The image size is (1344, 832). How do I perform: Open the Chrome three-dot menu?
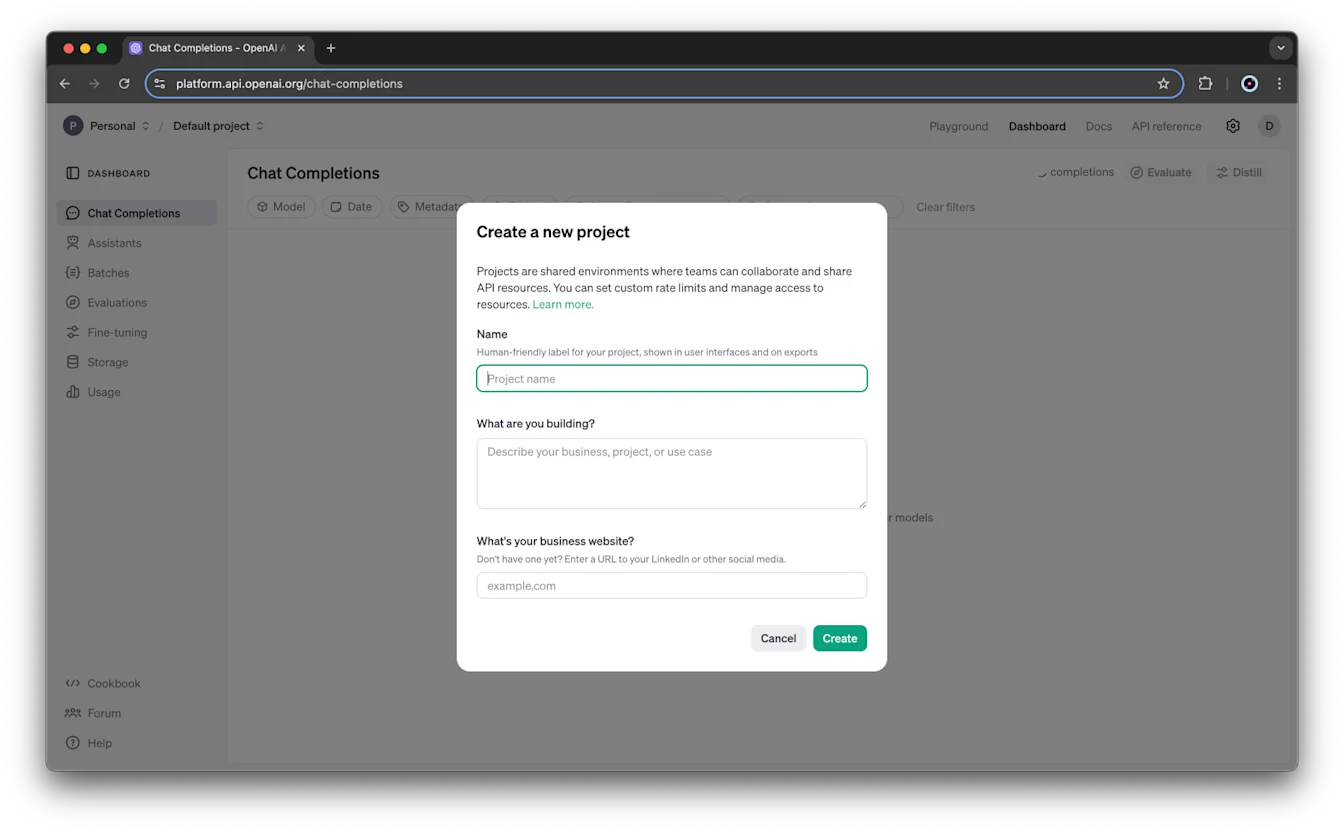[1279, 84]
